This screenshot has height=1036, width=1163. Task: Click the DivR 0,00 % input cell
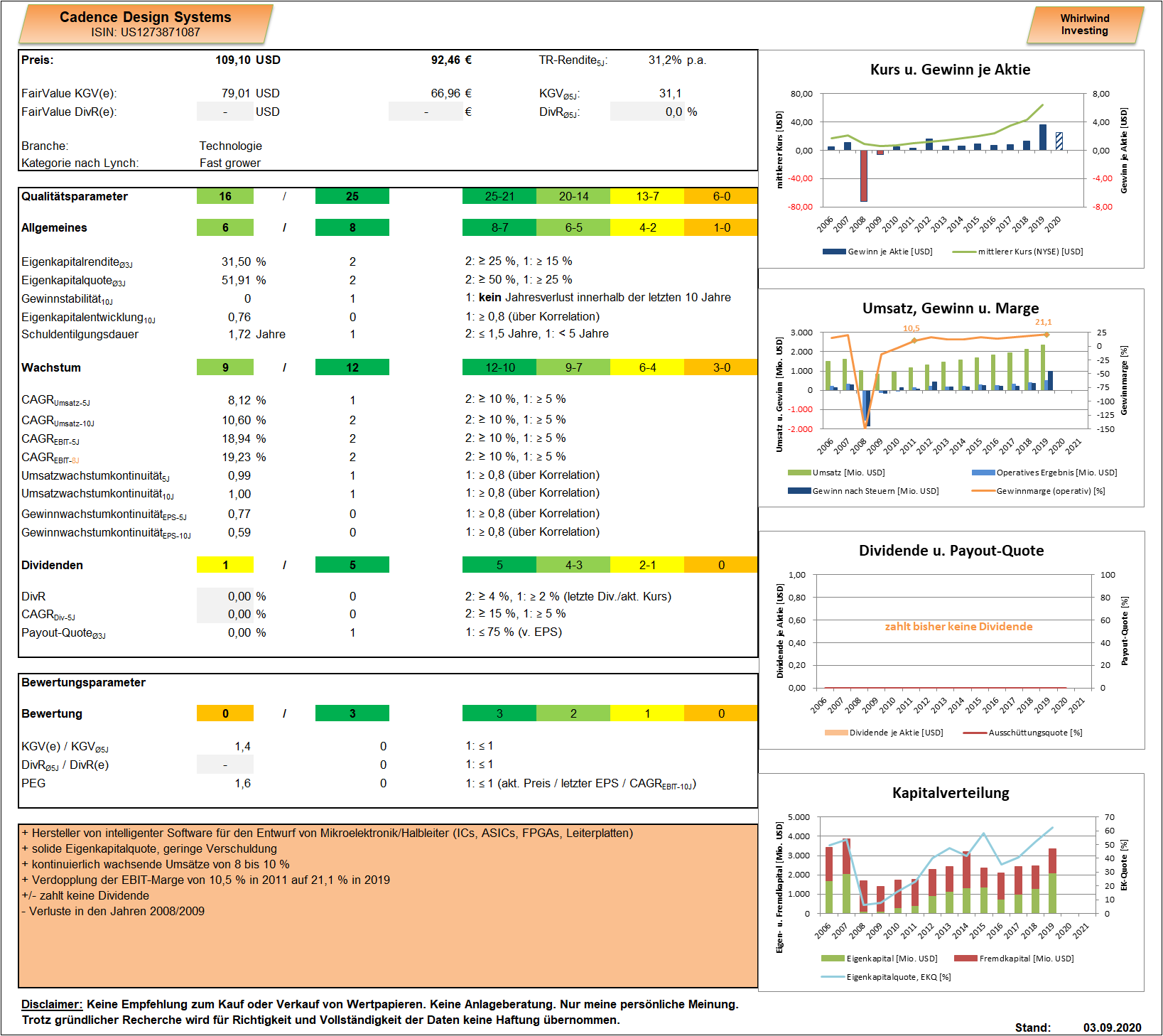point(225,596)
